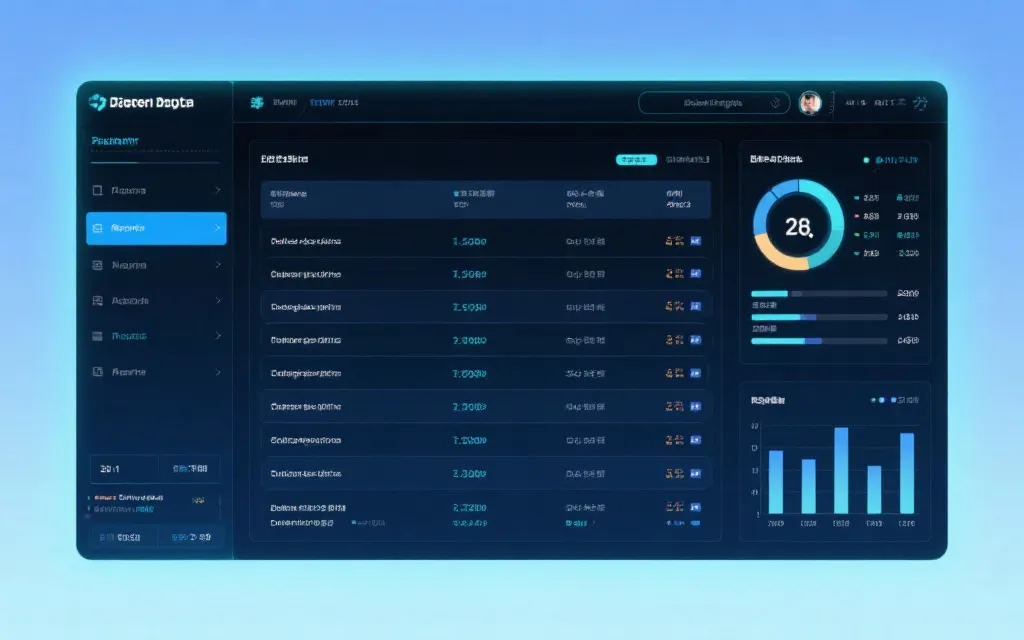Click the first progress bar below the donut chart
Screen dimensions: 1024x640
tap(818, 294)
